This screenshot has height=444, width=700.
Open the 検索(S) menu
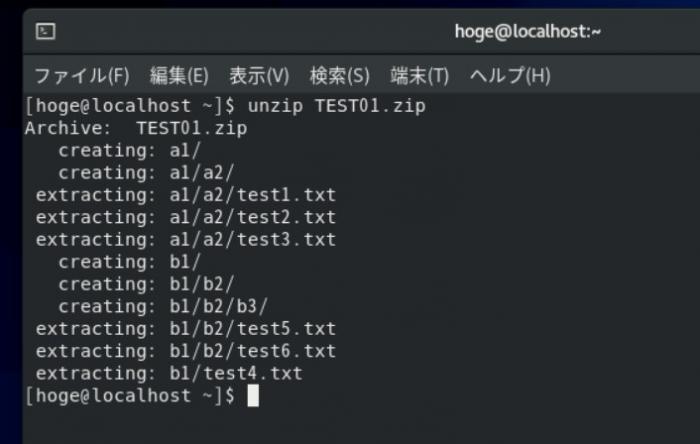339,75
